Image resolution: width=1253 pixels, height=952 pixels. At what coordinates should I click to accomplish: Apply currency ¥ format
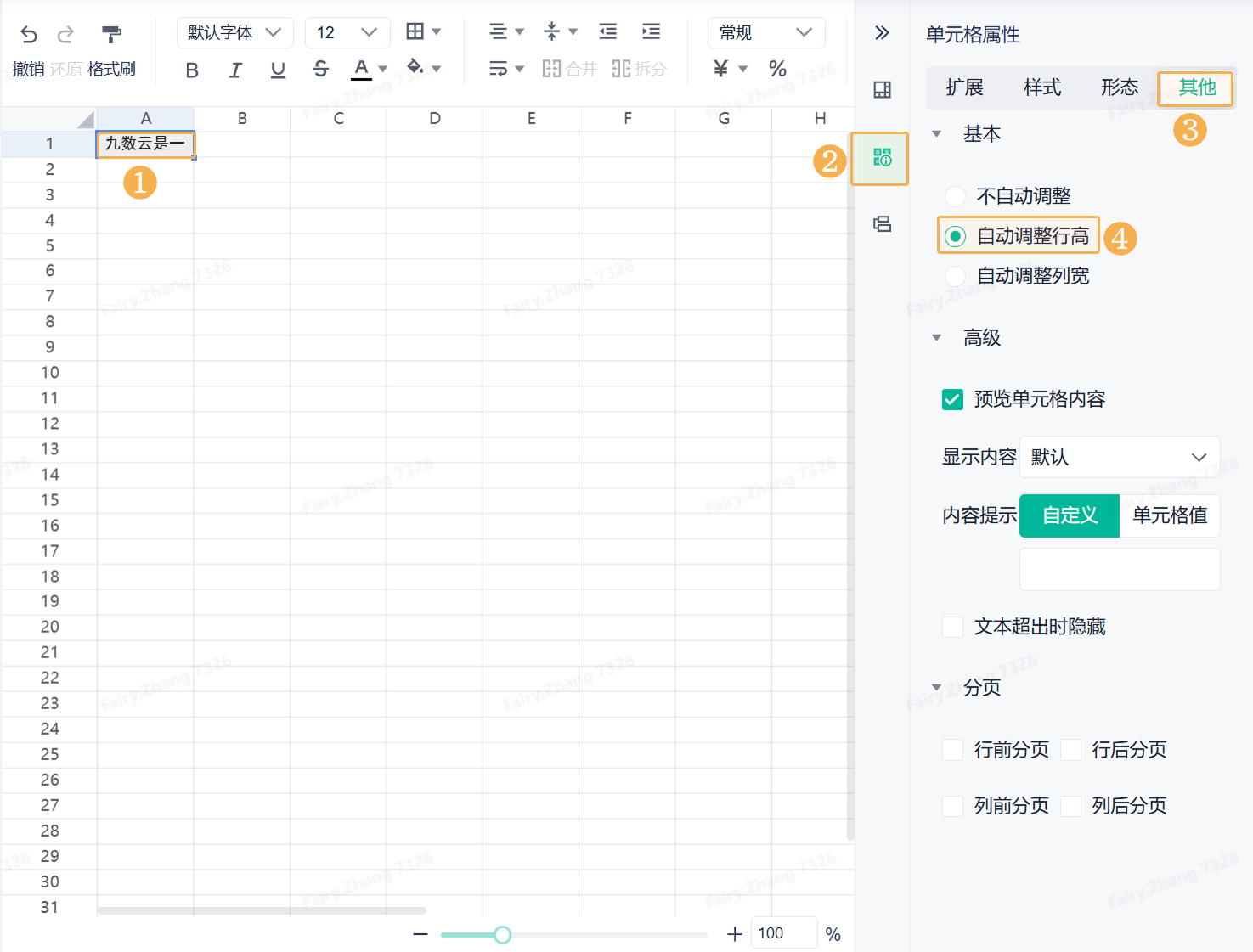tap(721, 68)
